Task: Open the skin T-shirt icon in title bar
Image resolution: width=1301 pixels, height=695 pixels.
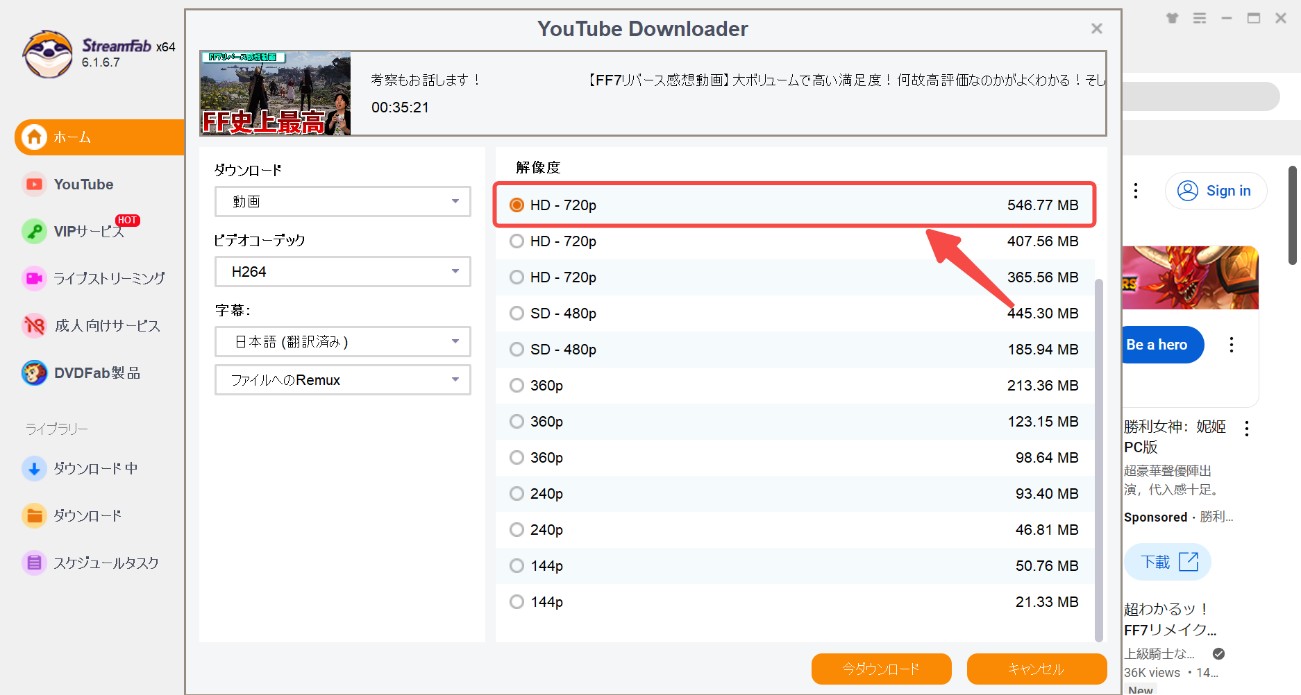Action: pos(1174,18)
